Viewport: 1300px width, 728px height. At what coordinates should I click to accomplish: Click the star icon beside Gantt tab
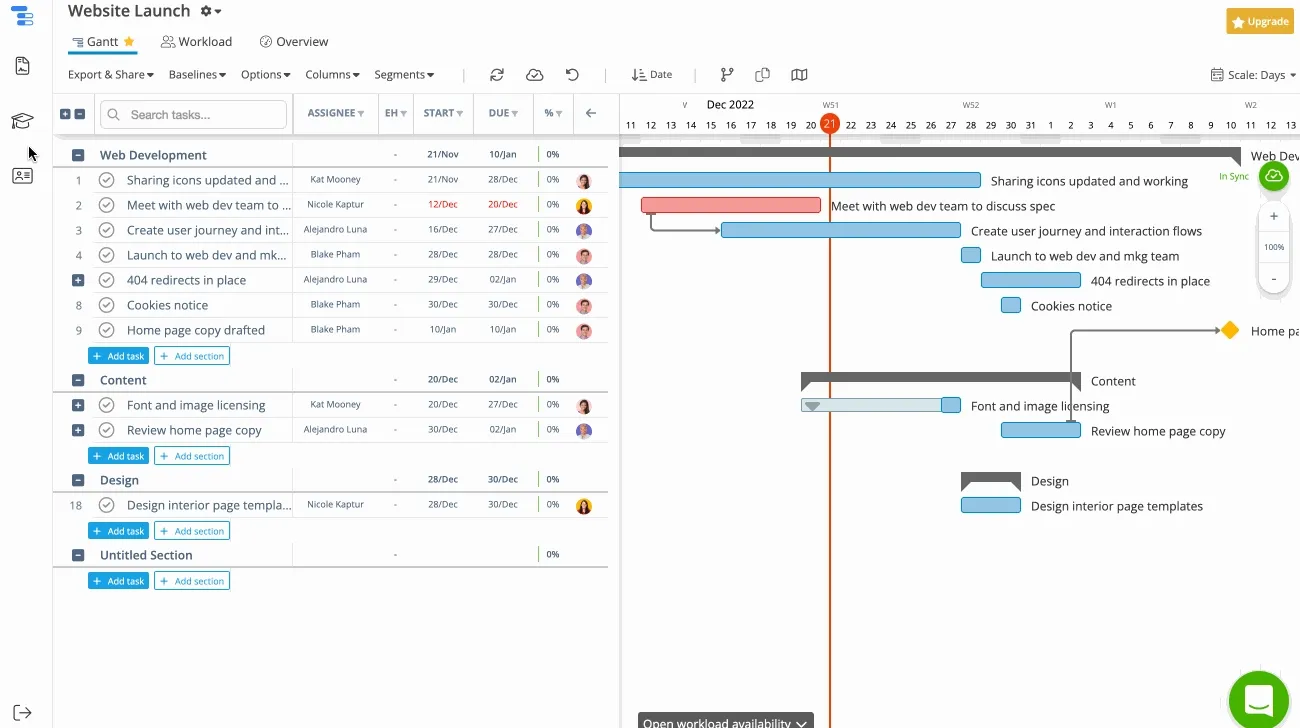tap(129, 42)
